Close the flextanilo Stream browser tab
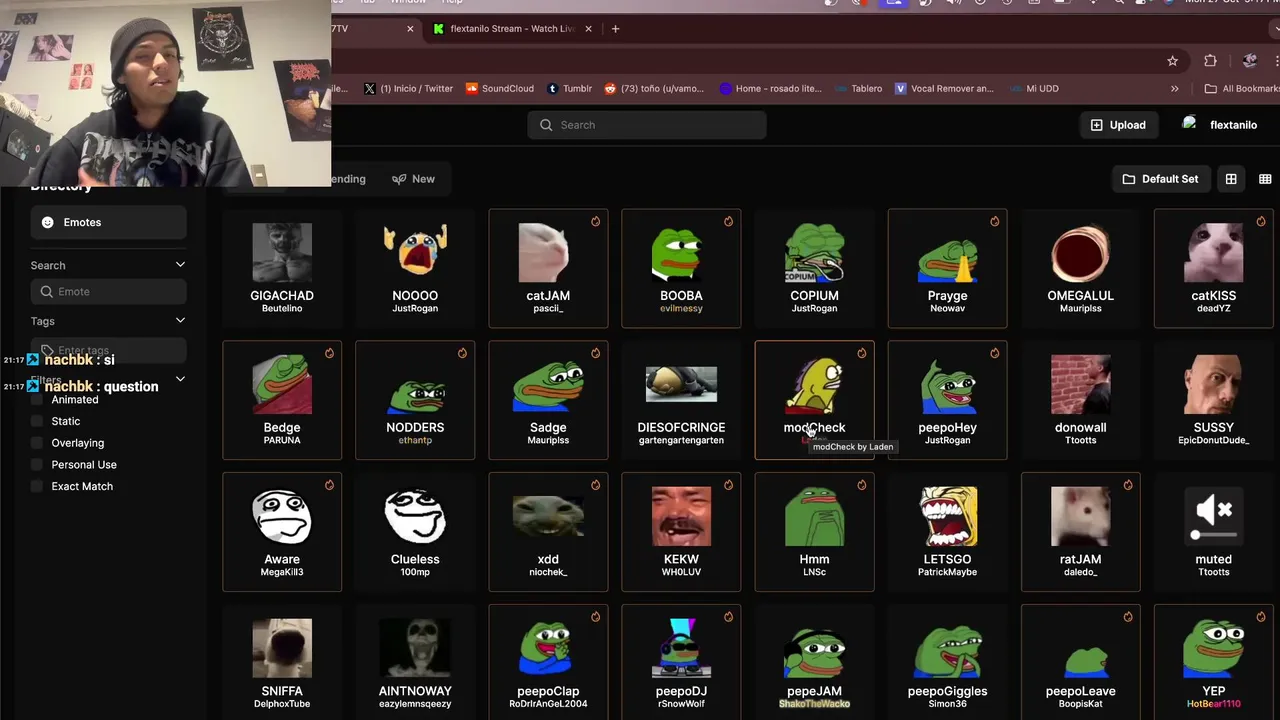This screenshot has width=1280, height=720. coord(588,29)
